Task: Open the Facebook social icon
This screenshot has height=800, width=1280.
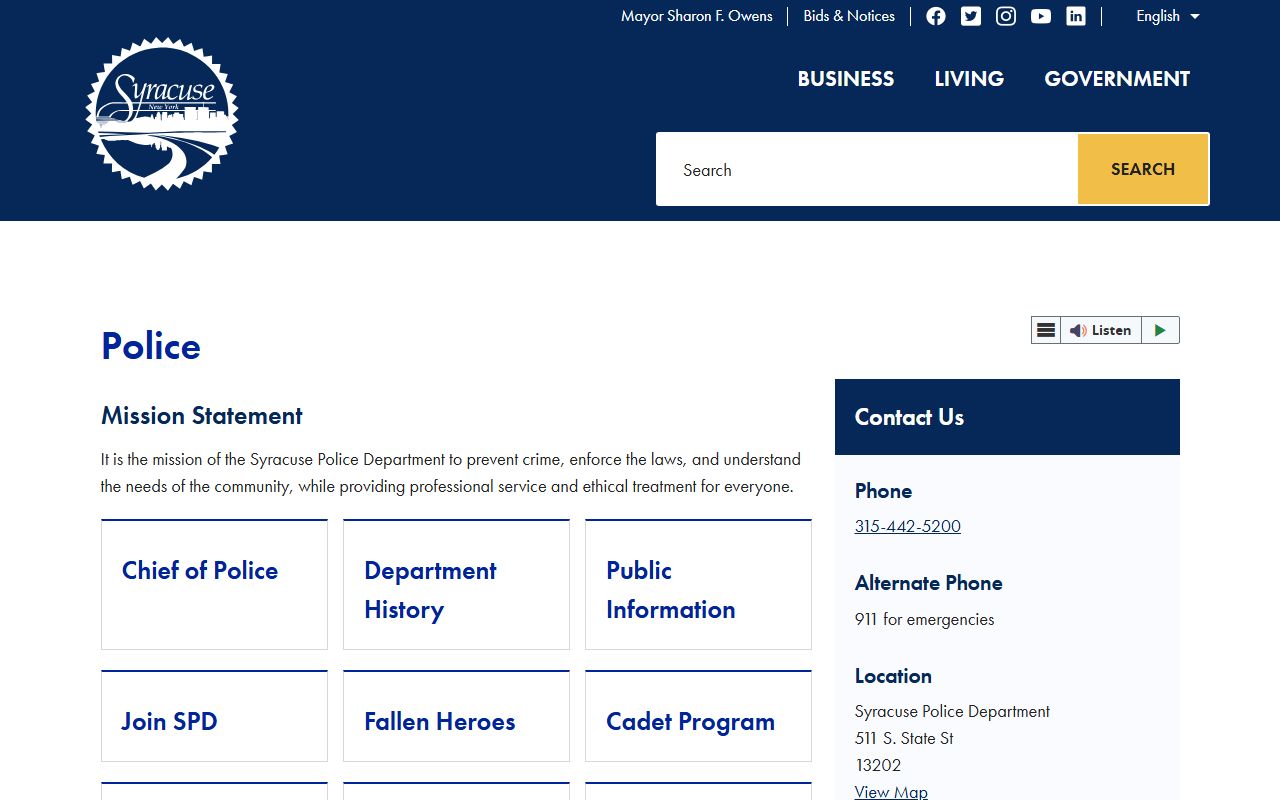Action: pos(935,16)
